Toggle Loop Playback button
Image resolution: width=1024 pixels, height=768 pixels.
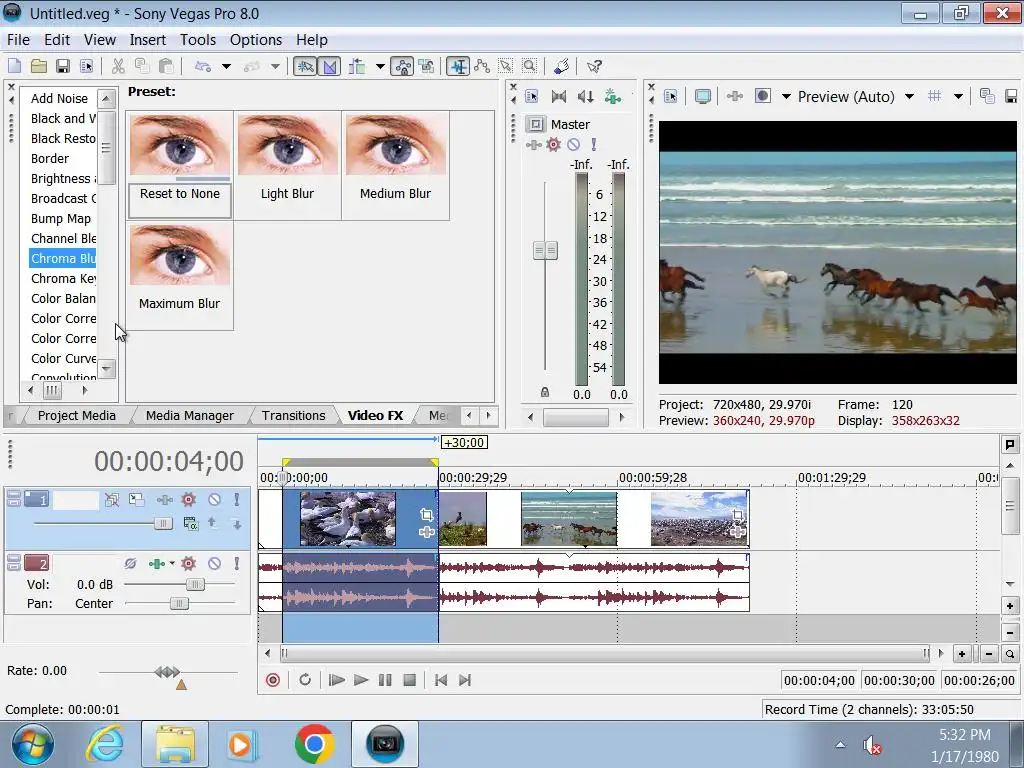[x=305, y=680]
